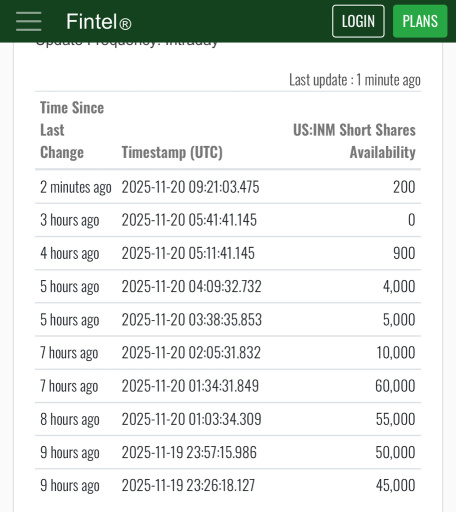Click the Fintel logo
The width and height of the screenshot is (456, 512).
point(99,22)
